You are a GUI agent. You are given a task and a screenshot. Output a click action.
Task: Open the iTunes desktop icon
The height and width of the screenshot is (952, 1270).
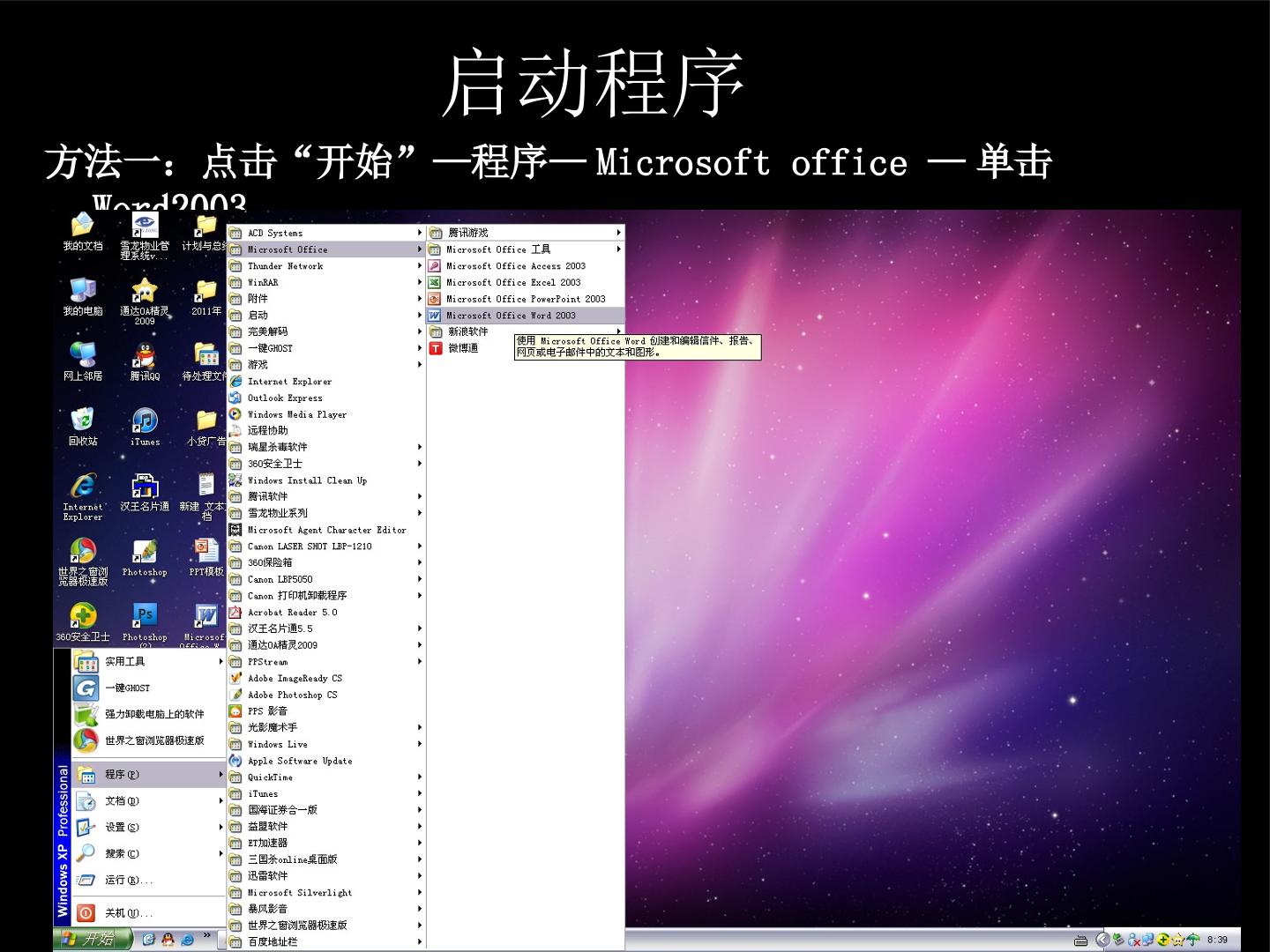pyautogui.click(x=145, y=427)
